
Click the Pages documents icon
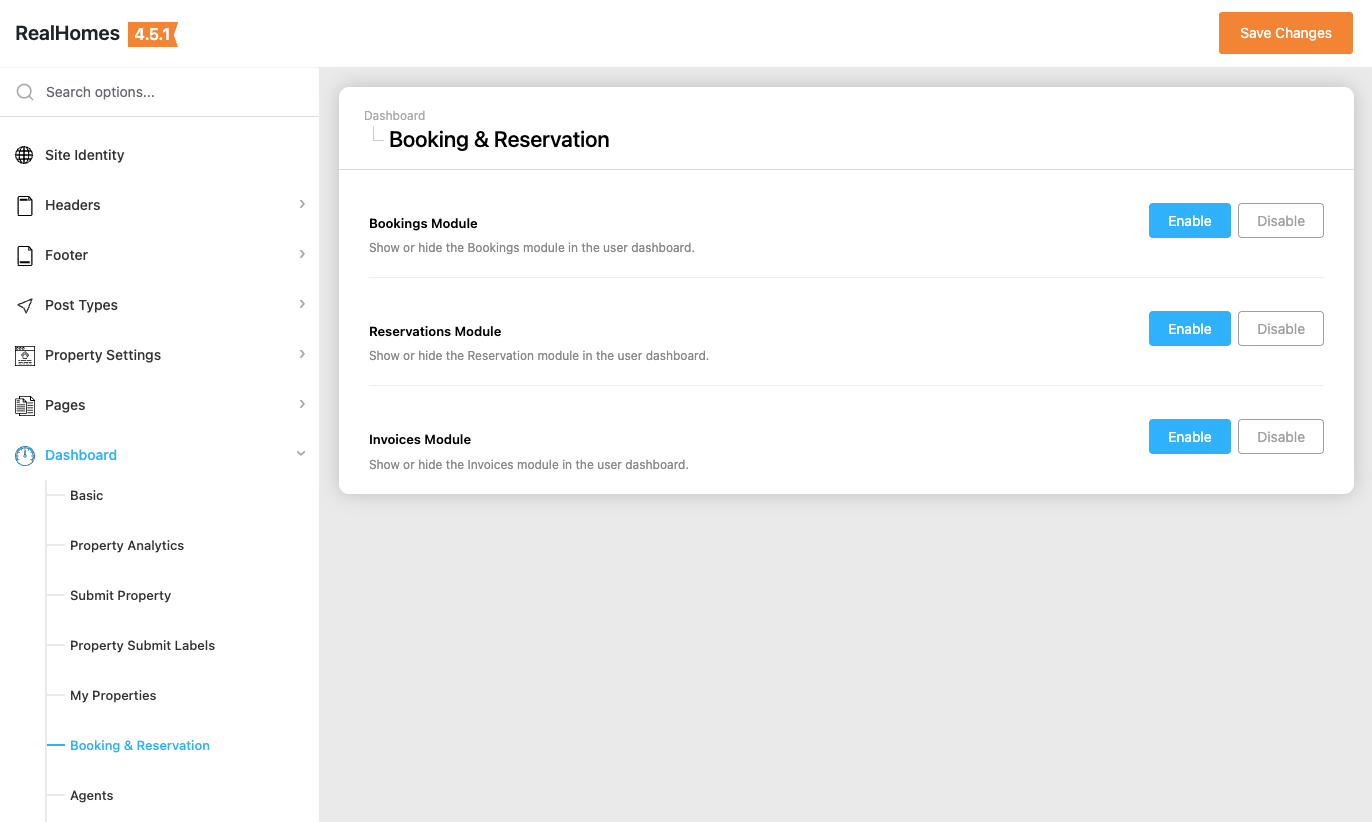[x=25, y=405]
